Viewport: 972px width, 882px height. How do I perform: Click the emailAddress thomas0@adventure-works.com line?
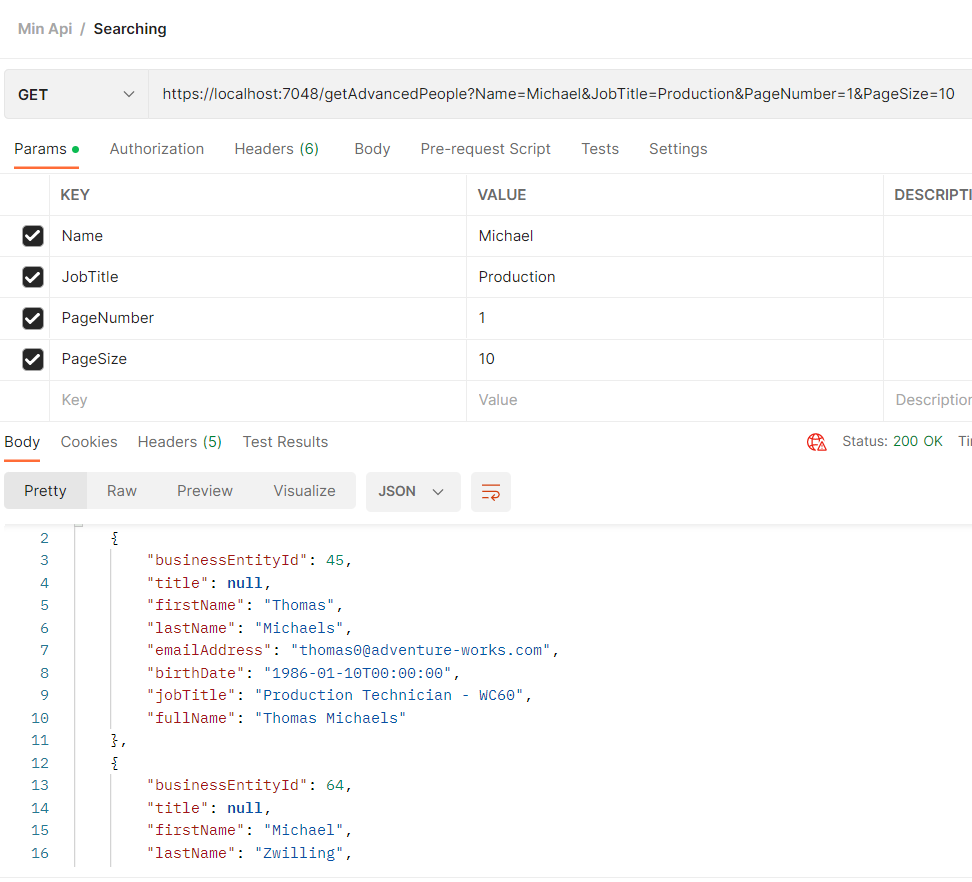(353, 651)
